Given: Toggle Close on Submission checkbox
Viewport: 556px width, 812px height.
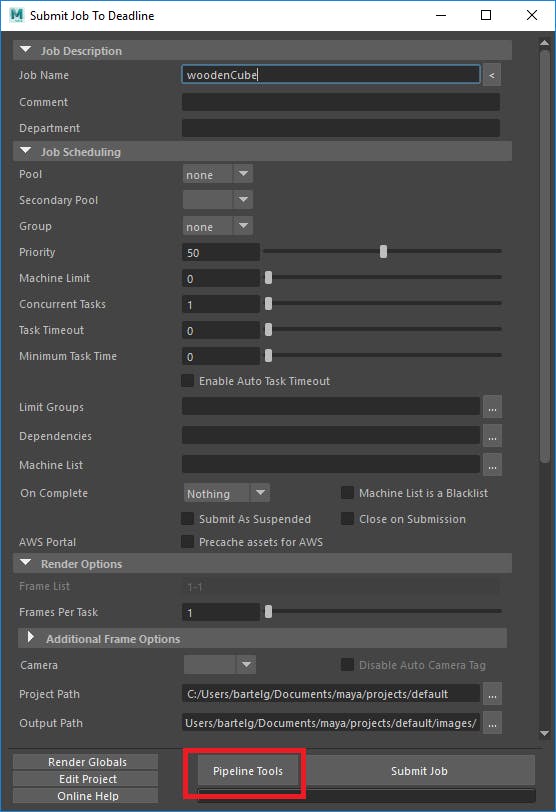Looking at the screenshot, I should (347, 518).
